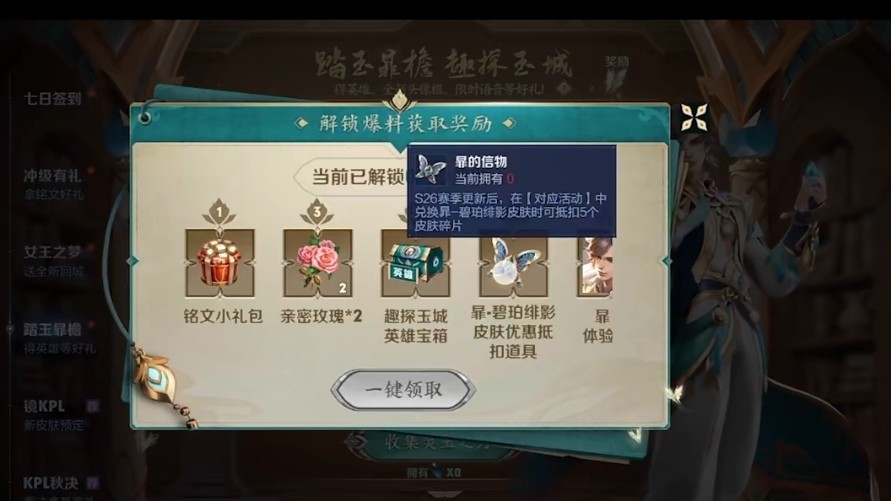Tap the 当前已解锁 progress label
Screen dimensions: 891x501
point(358,176)
